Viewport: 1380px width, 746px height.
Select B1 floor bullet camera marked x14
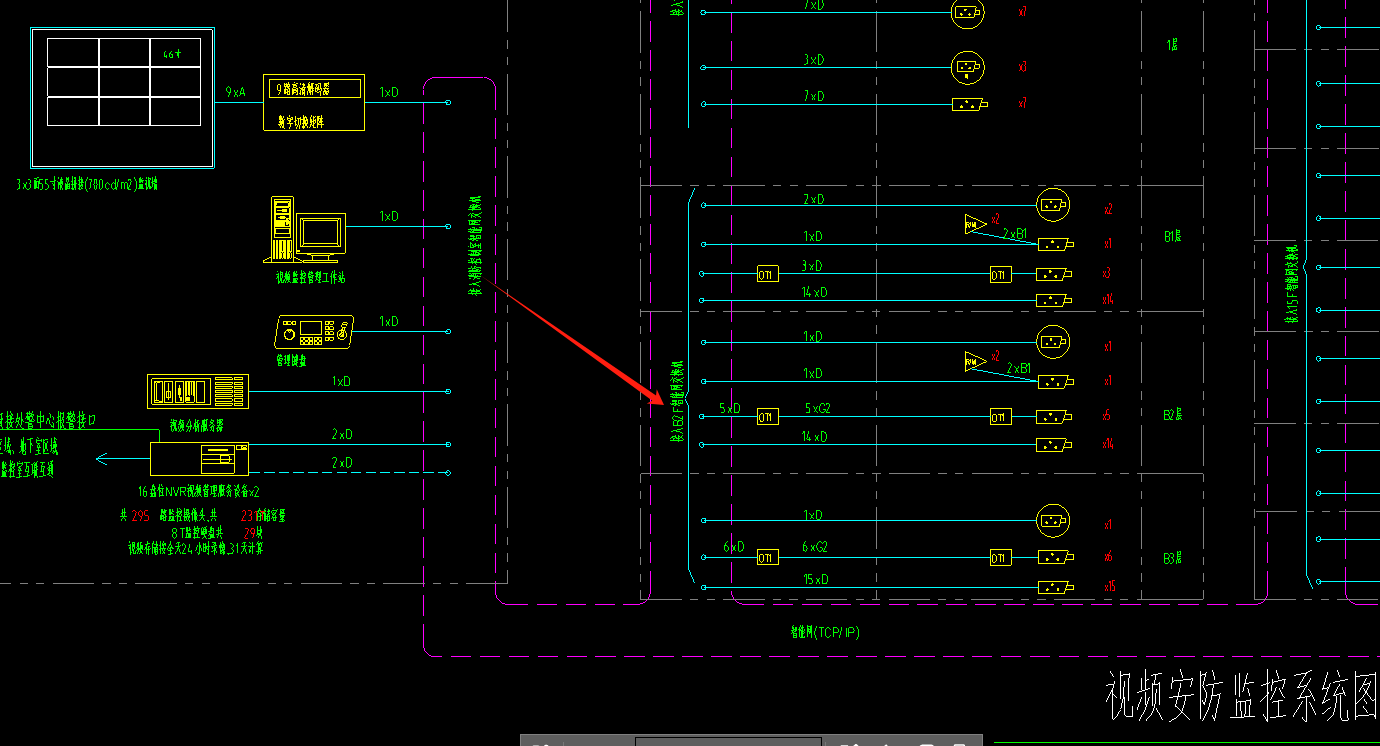[1055, 300]
